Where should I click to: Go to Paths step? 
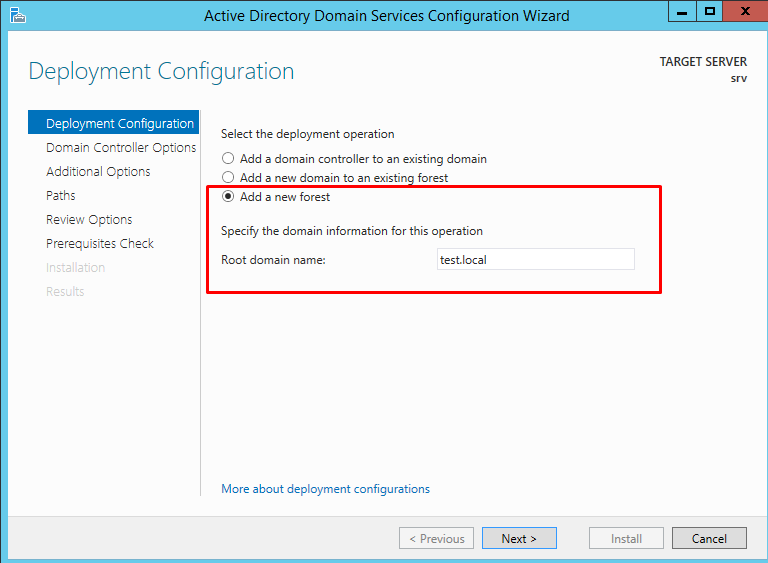pos(61,196)
